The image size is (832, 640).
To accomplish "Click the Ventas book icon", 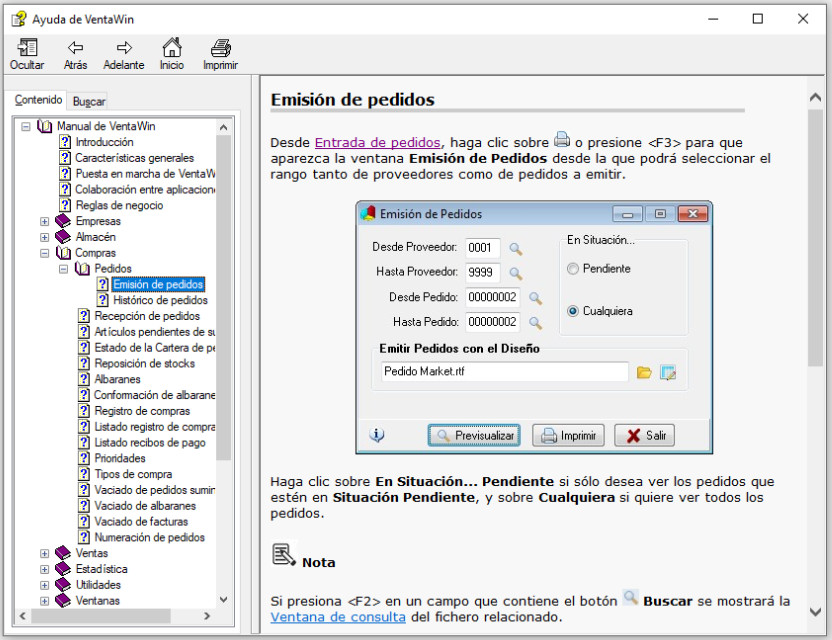I will point(63,553).
